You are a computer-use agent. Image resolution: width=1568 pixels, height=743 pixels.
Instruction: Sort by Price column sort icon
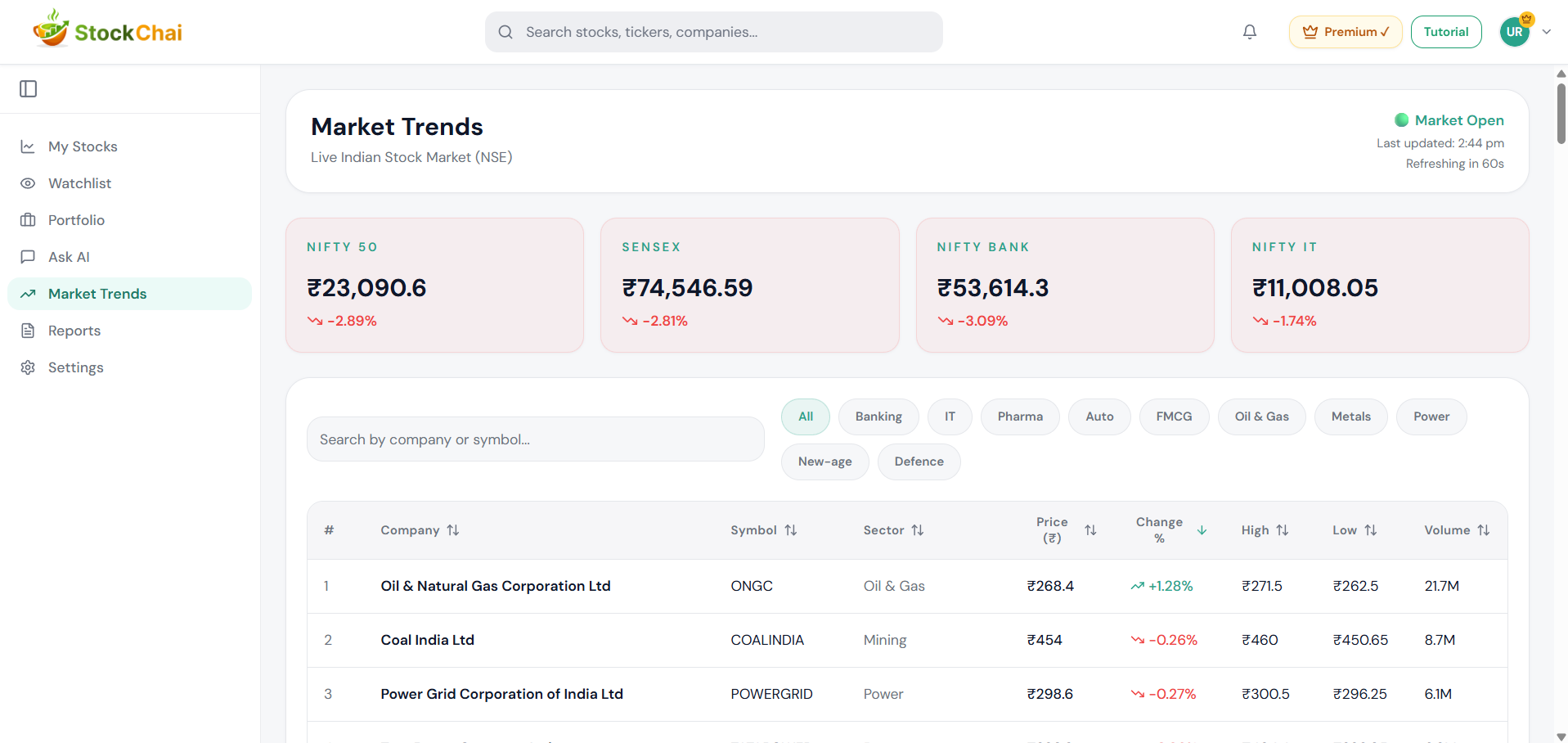pos(1090,530)
